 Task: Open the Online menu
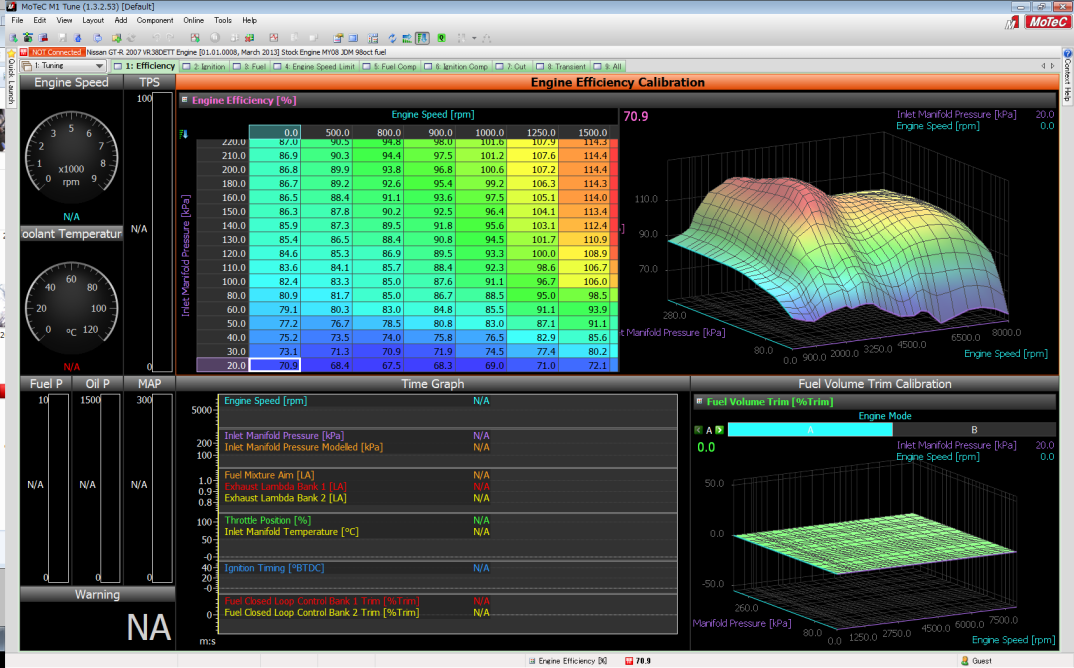point(193,21)
